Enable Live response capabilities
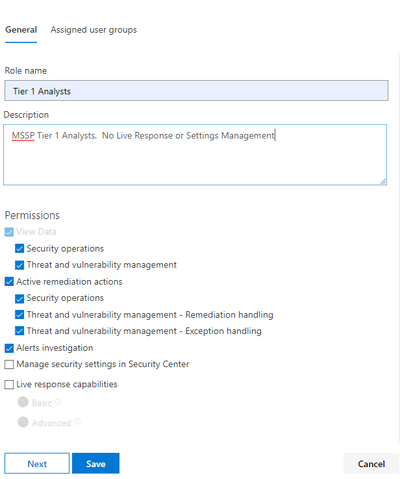The width and height of the screenshot is (400, 479). pos(9,385)
